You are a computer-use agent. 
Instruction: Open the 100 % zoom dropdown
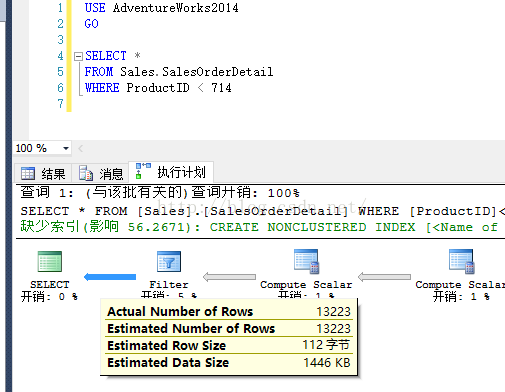pos(66,148)
